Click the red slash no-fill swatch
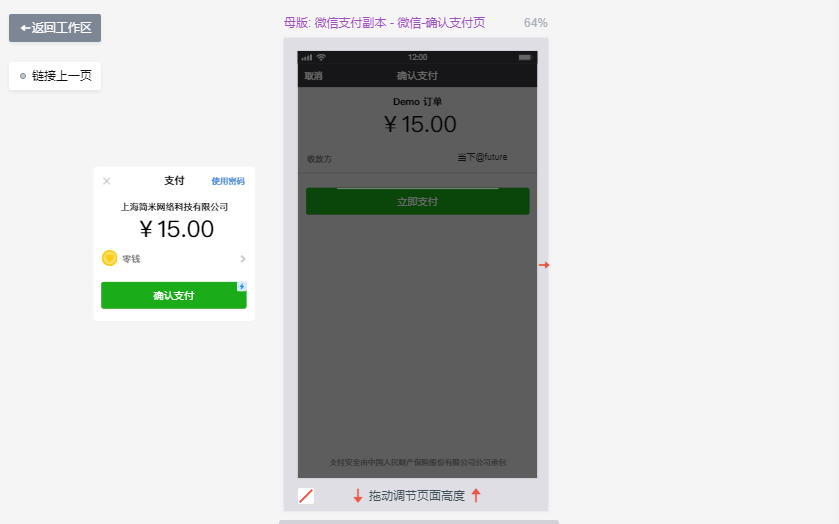Viewport: 839px width, 524px height. coord(306,496)
